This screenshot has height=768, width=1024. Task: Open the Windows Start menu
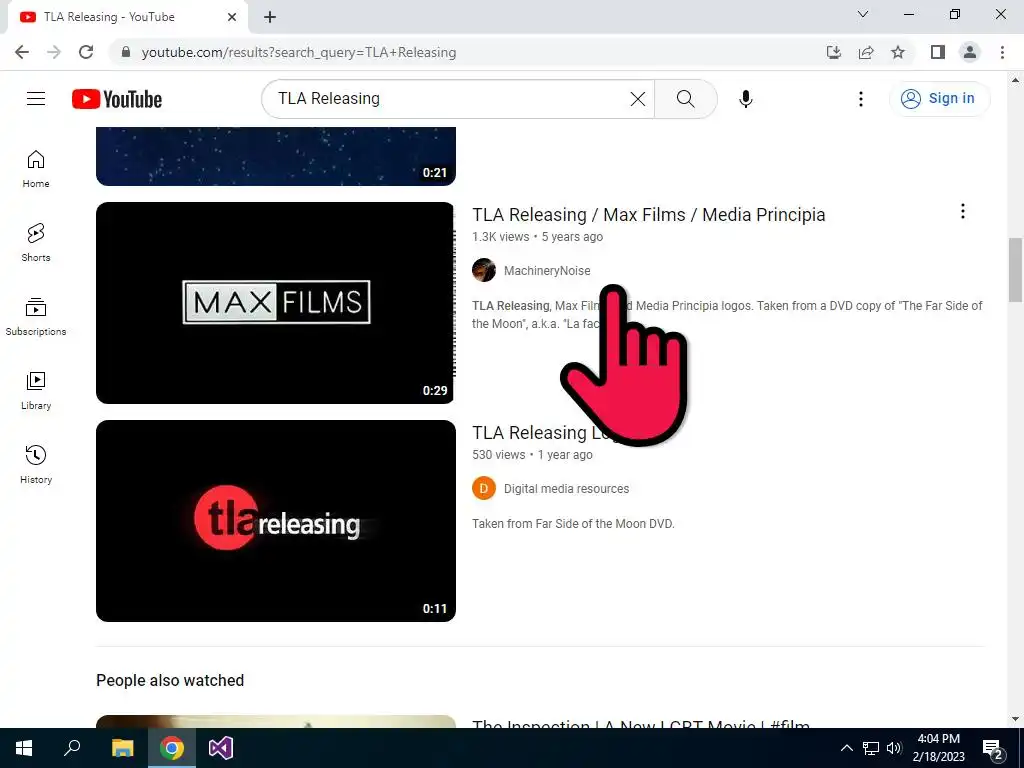(x=24, y=748)
